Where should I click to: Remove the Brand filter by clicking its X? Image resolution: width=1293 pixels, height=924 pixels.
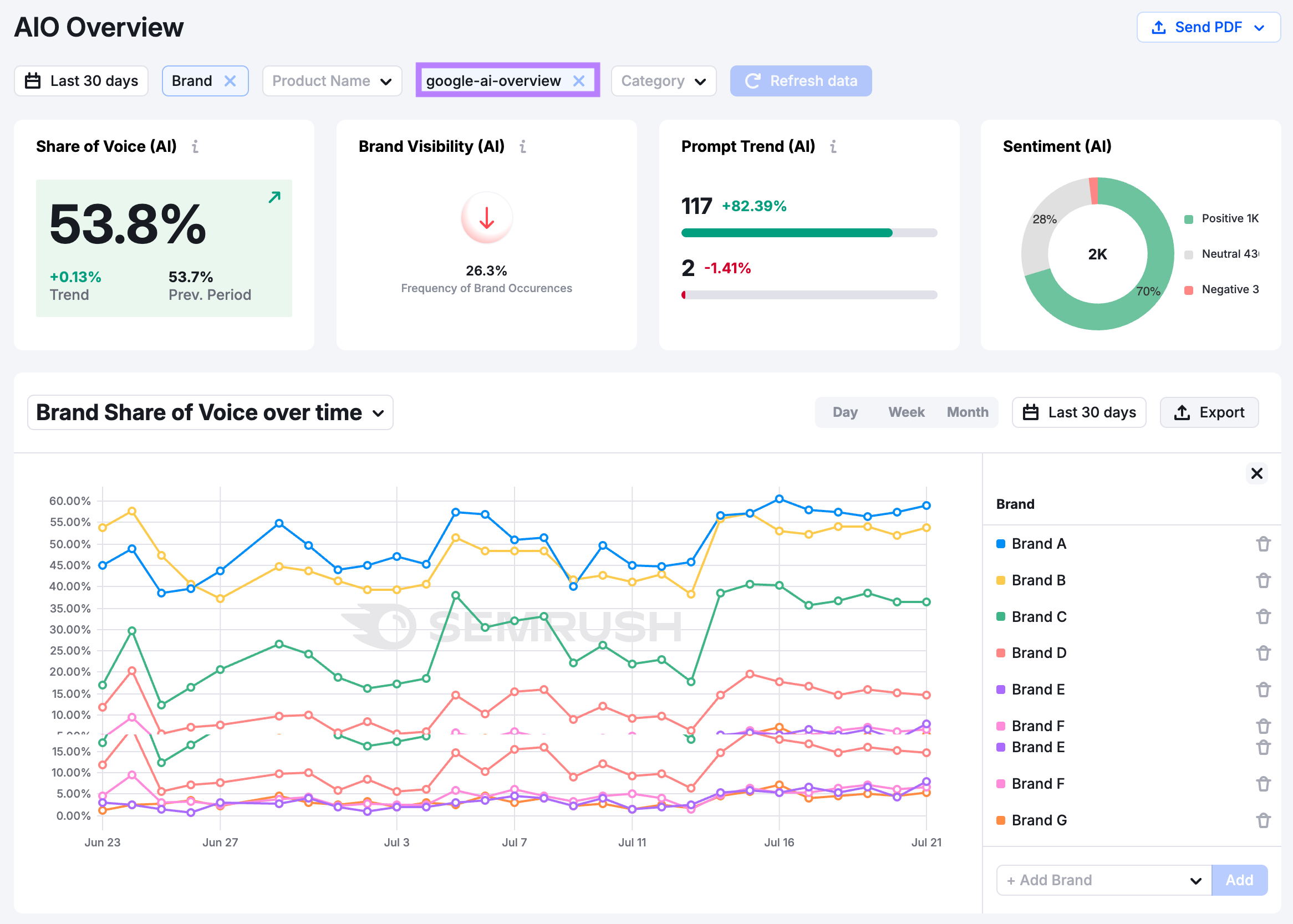click(230, 80)
